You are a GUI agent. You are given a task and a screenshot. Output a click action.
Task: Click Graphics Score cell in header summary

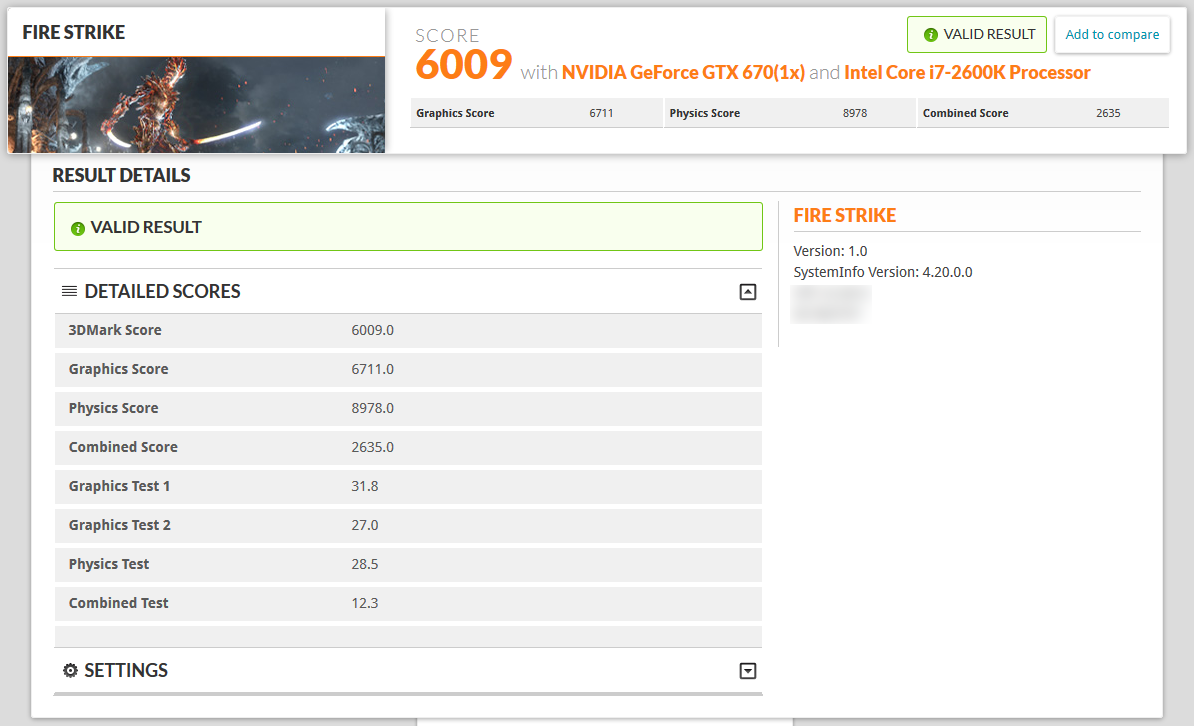click(x=536, y=113)
